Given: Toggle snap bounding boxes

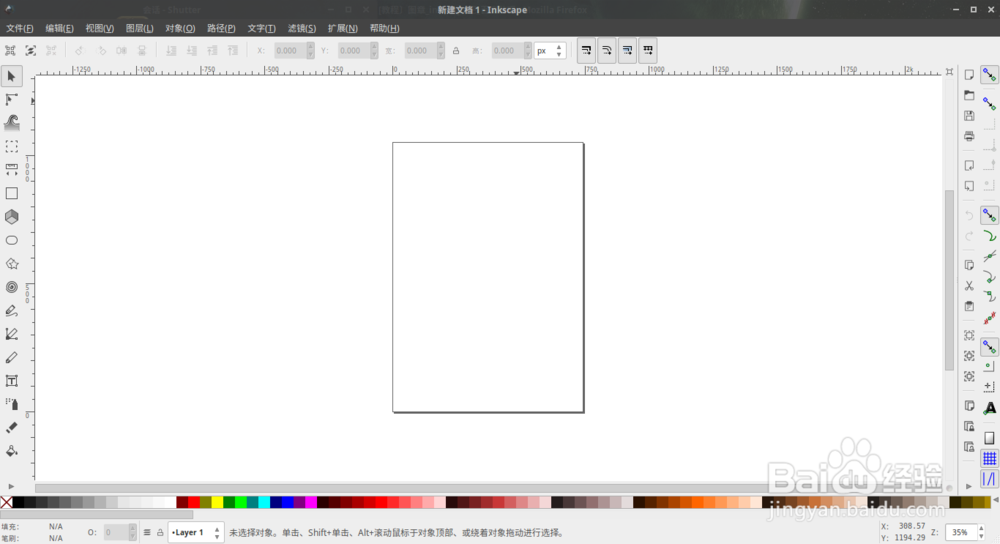Looking at the screenshot, I should coord(989,103).
